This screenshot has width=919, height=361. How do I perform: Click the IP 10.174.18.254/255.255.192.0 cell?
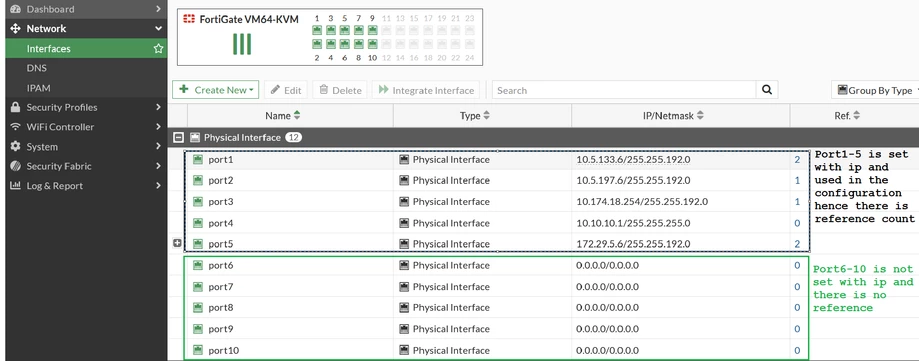642,202
